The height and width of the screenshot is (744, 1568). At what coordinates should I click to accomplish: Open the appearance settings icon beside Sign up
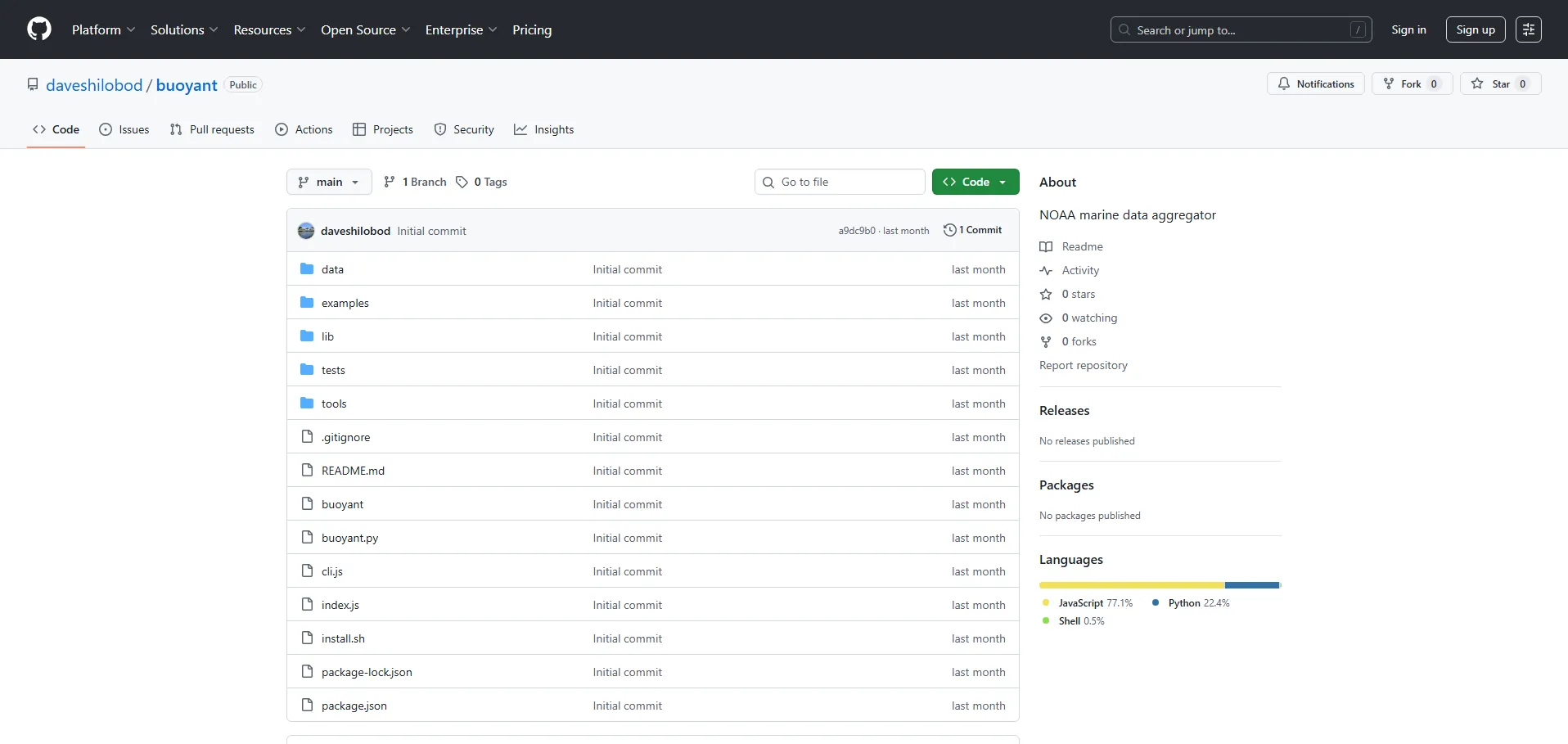pos(1528,29)
